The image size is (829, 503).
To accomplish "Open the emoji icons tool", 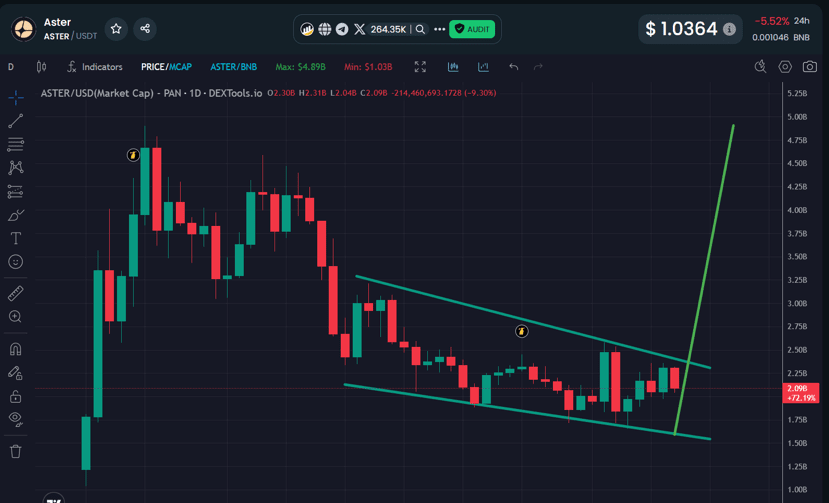I will (16, 261).
